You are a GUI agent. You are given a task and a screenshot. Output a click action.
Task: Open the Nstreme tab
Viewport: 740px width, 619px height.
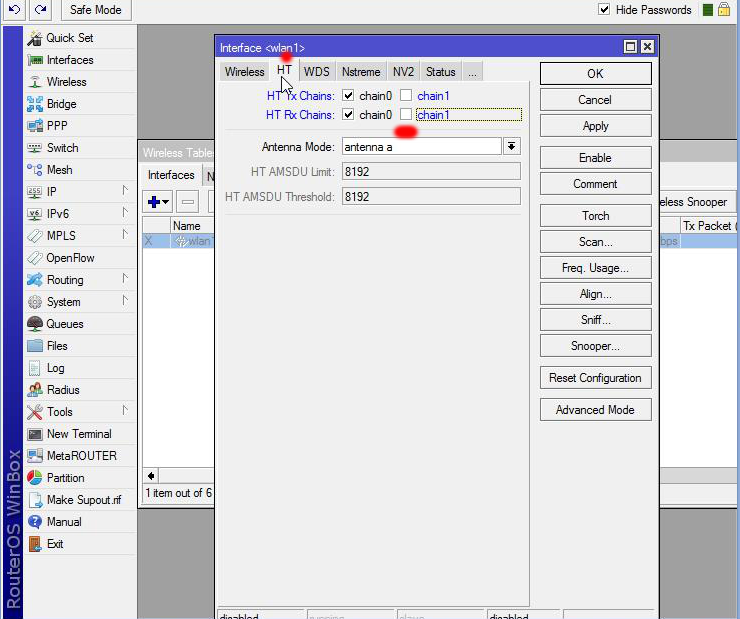click(361, 72)
